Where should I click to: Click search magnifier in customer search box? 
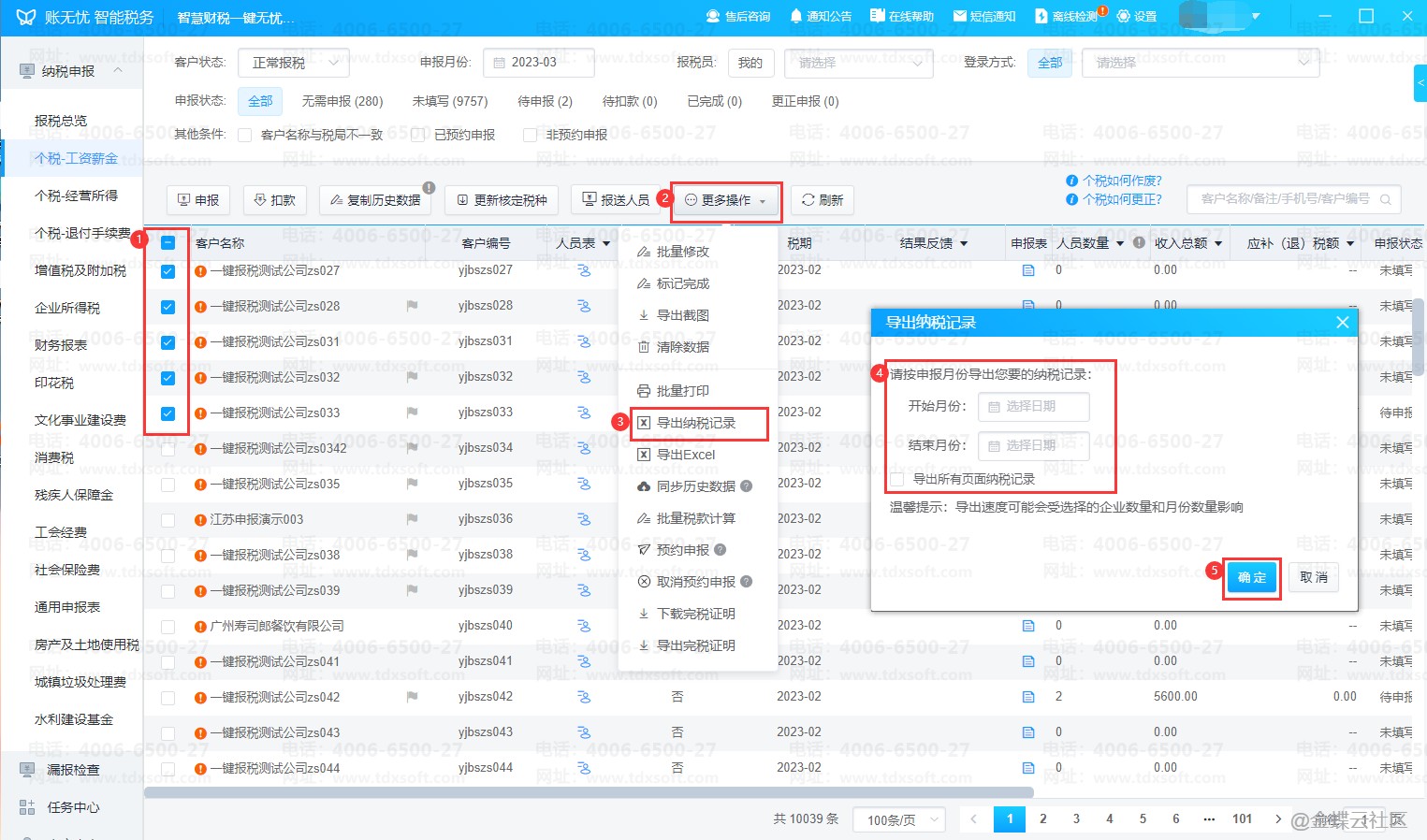pos(1386,199)
